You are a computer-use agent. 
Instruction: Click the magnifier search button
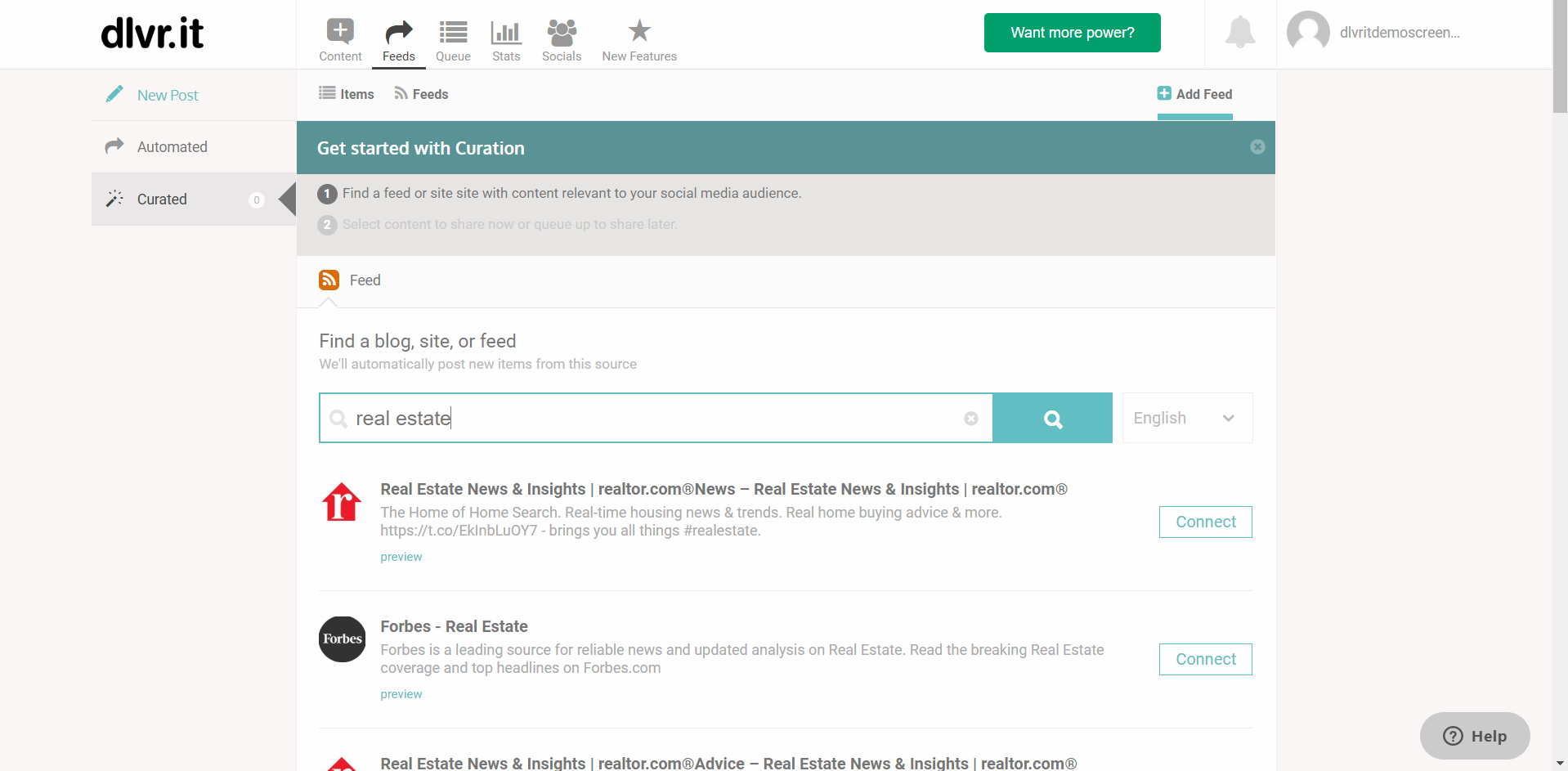pos(1053,418)
